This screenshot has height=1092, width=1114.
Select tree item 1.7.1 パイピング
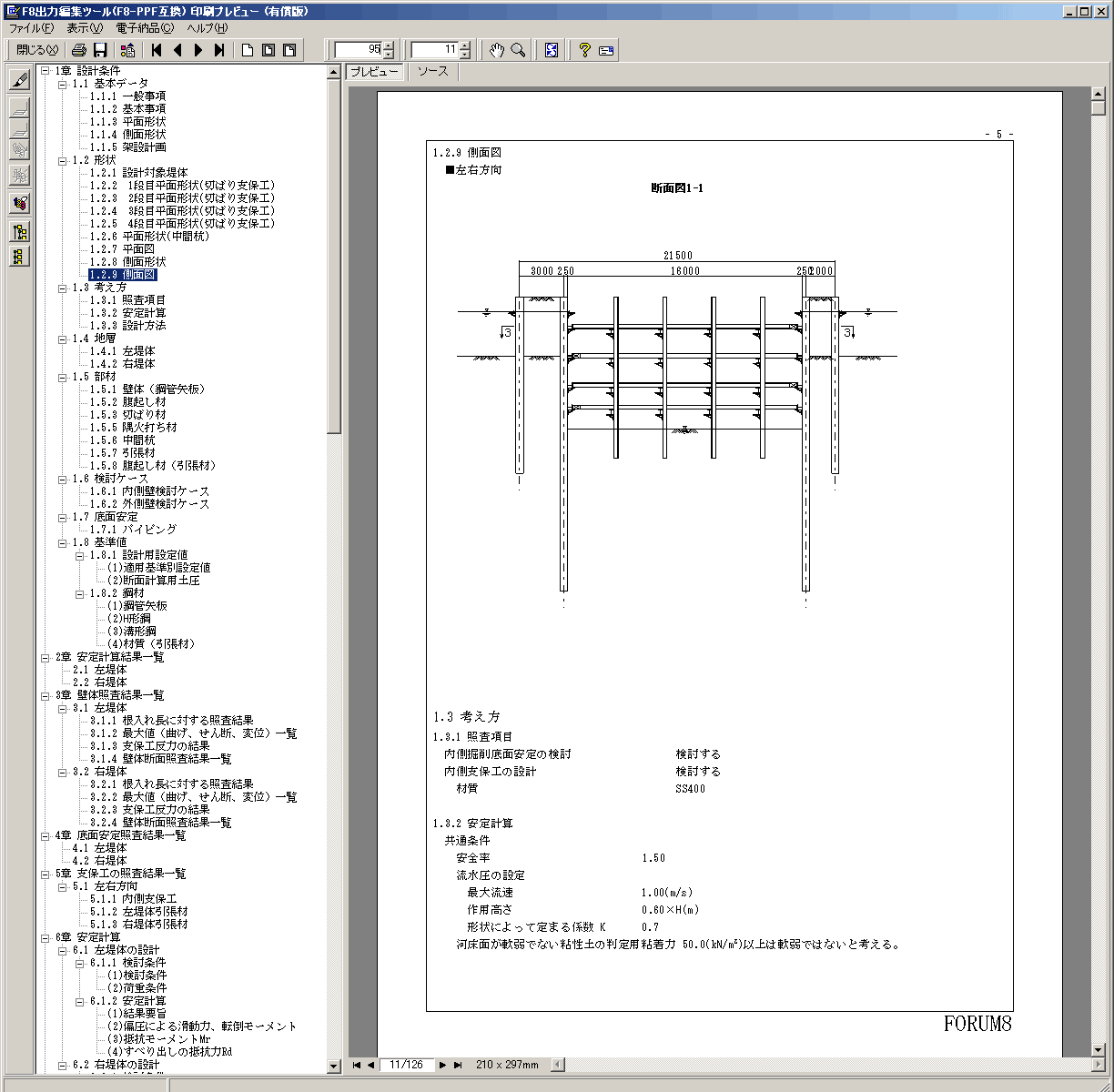tap(133, 529)
